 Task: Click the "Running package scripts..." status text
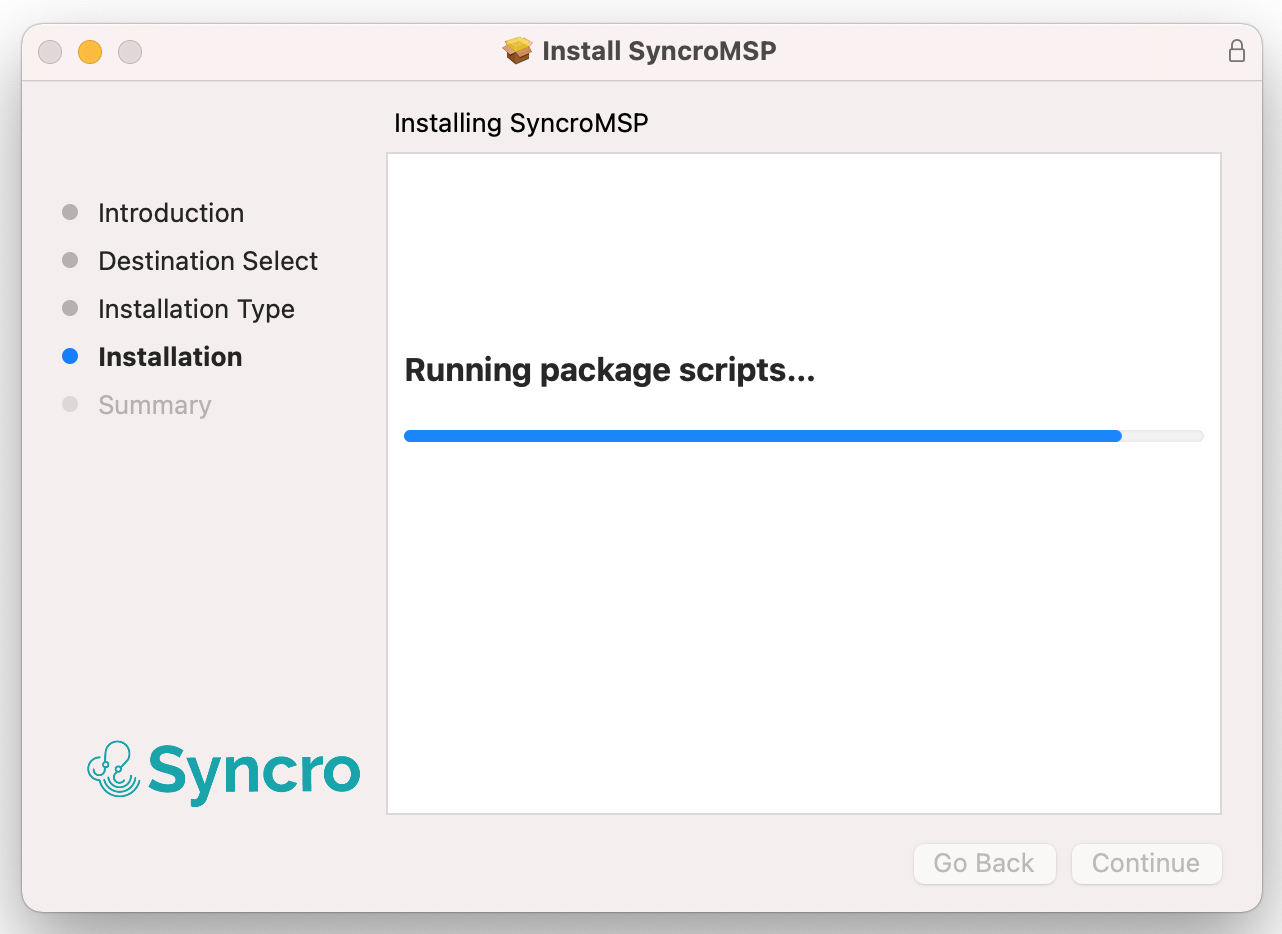tap(610, 371)
